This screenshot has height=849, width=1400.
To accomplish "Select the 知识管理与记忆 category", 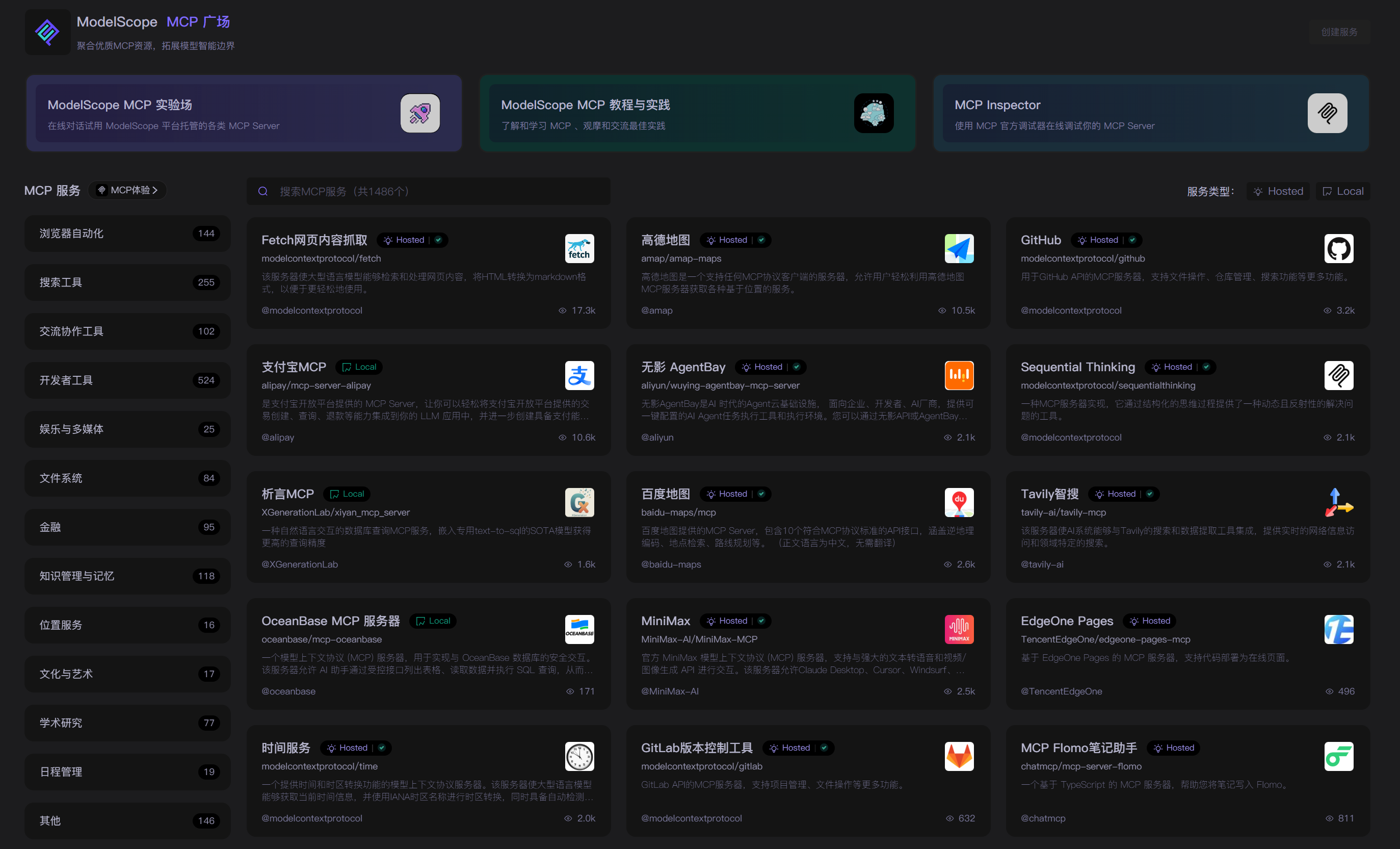I will click(127, 576).
